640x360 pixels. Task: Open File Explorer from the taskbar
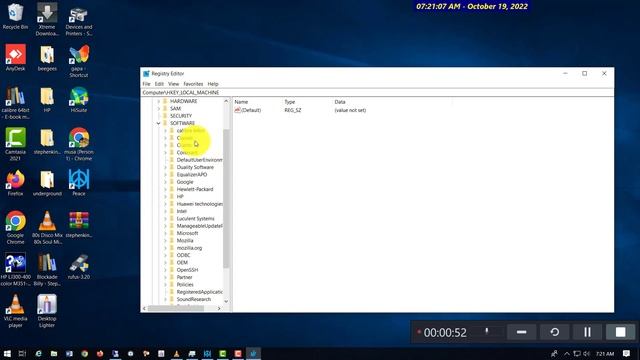click(54, 353)
